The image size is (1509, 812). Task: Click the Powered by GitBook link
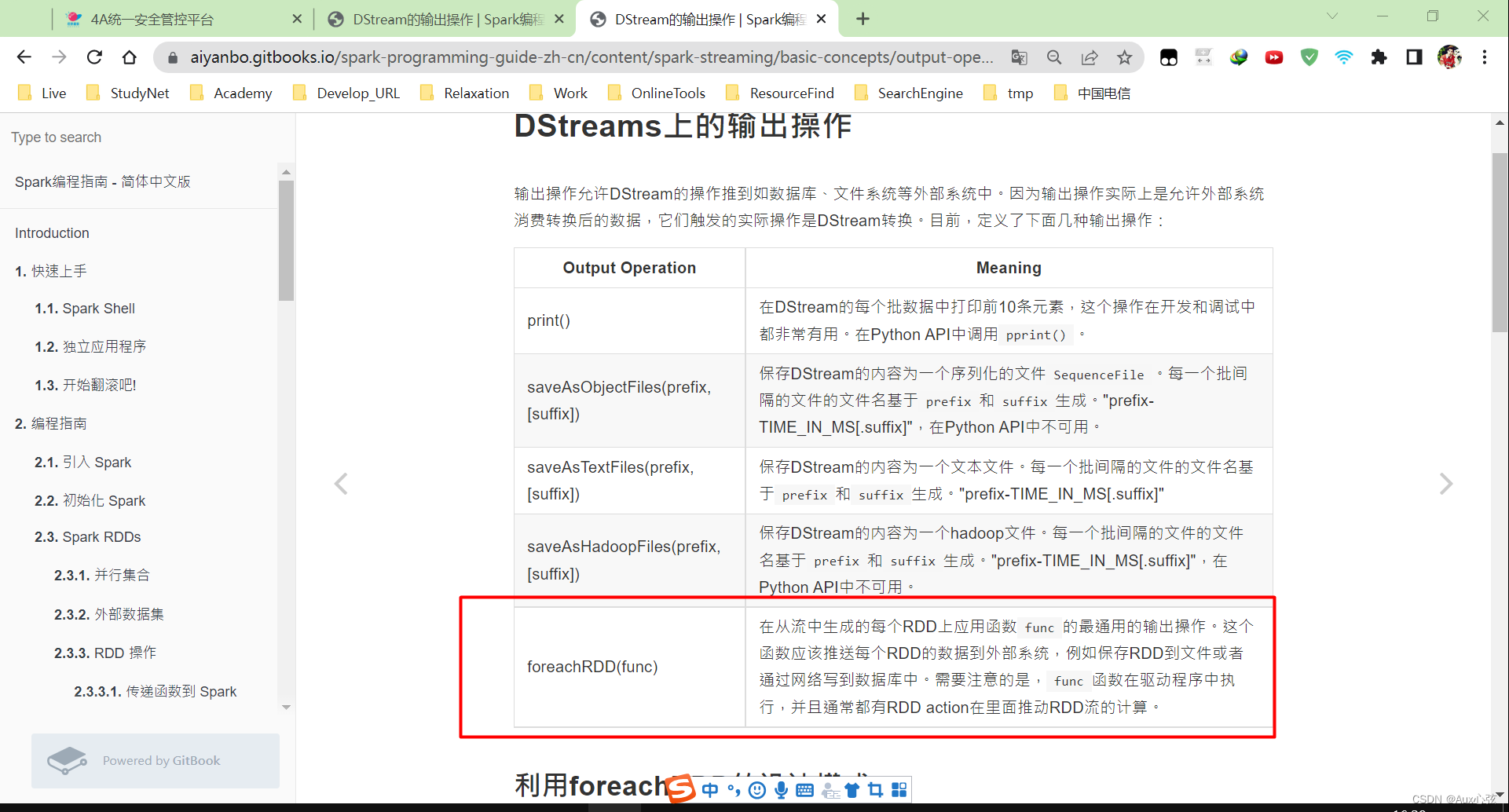155,760
